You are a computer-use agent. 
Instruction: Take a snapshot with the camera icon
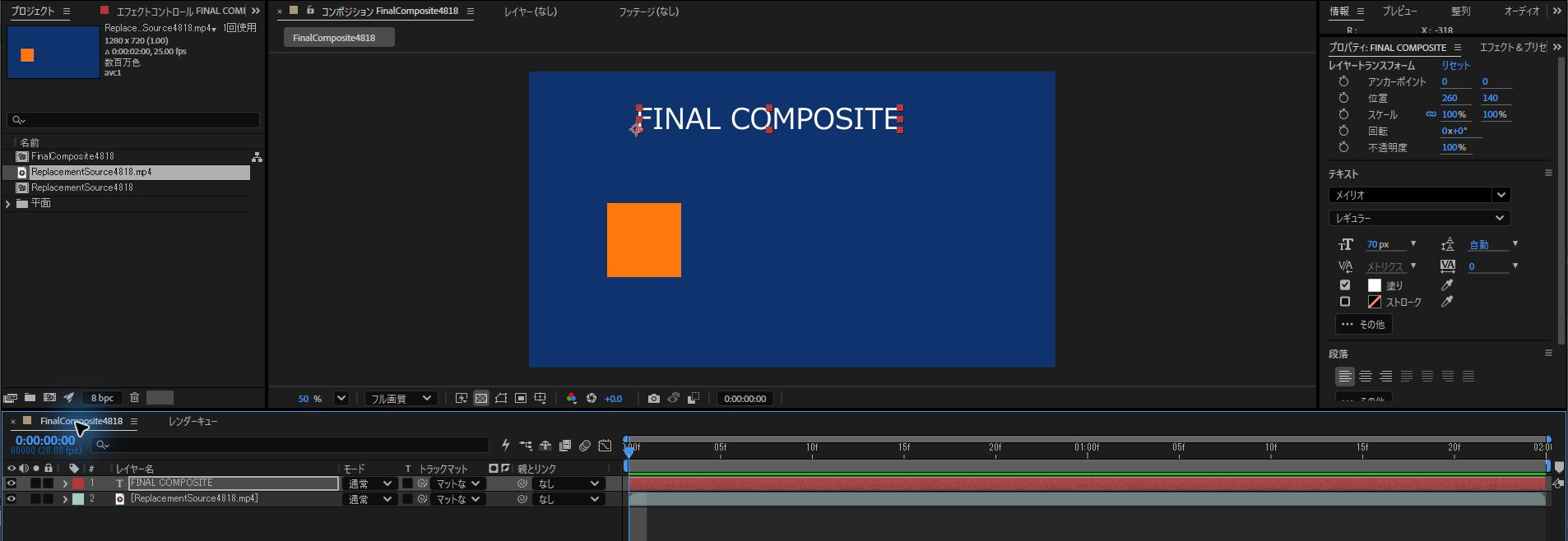(x=654, y=399)
